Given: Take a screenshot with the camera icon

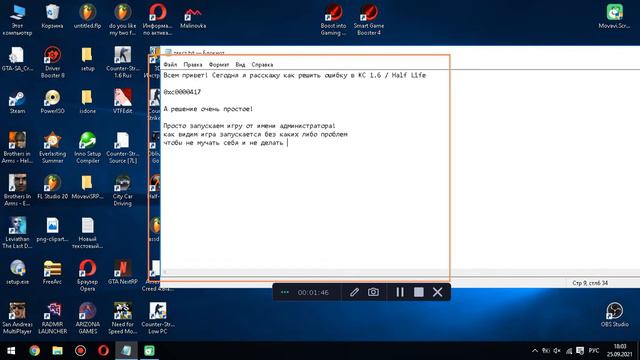Looking at the screenshot, I should tap(373, 292).
